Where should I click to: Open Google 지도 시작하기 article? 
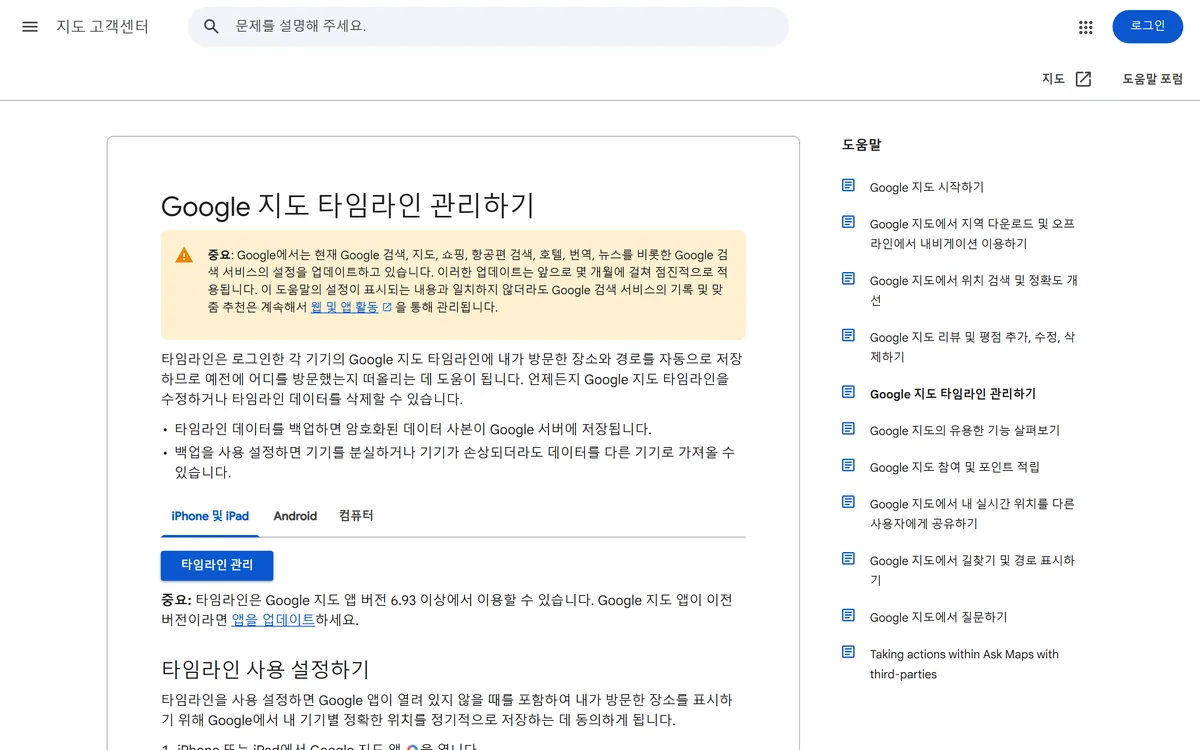927,187
